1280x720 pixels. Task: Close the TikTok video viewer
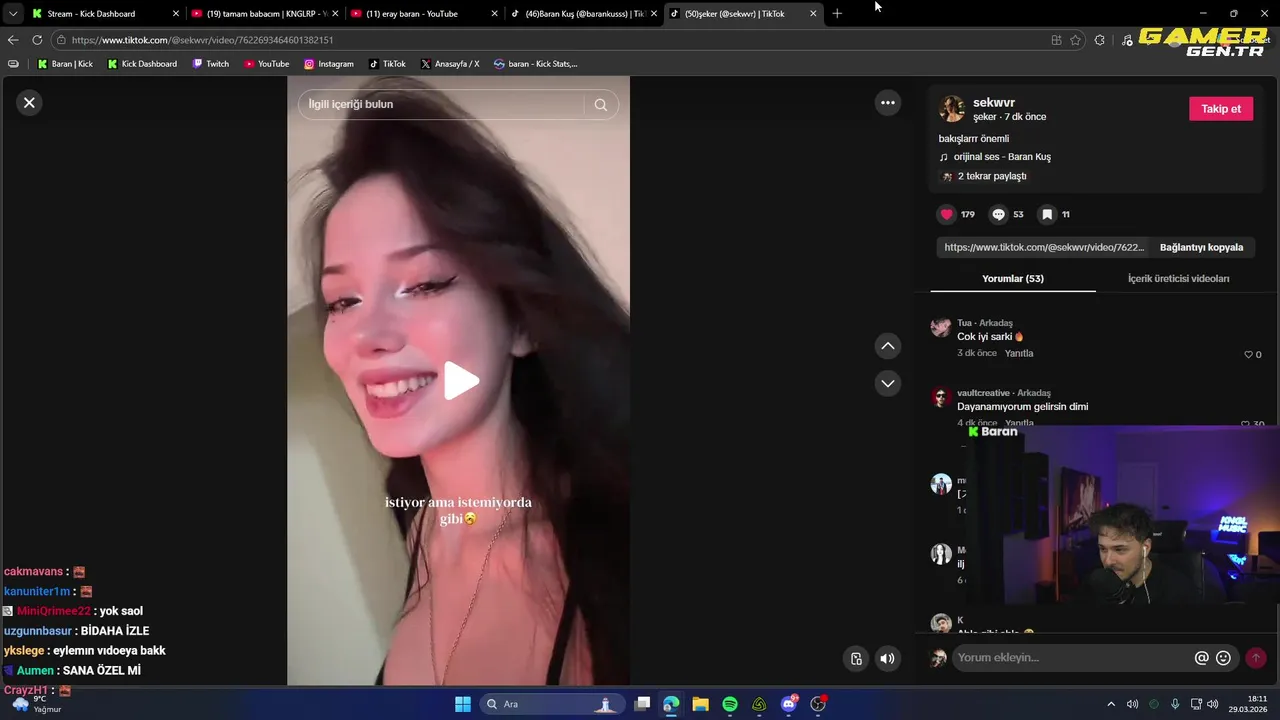pyautogui.click(x=29, y=102)
